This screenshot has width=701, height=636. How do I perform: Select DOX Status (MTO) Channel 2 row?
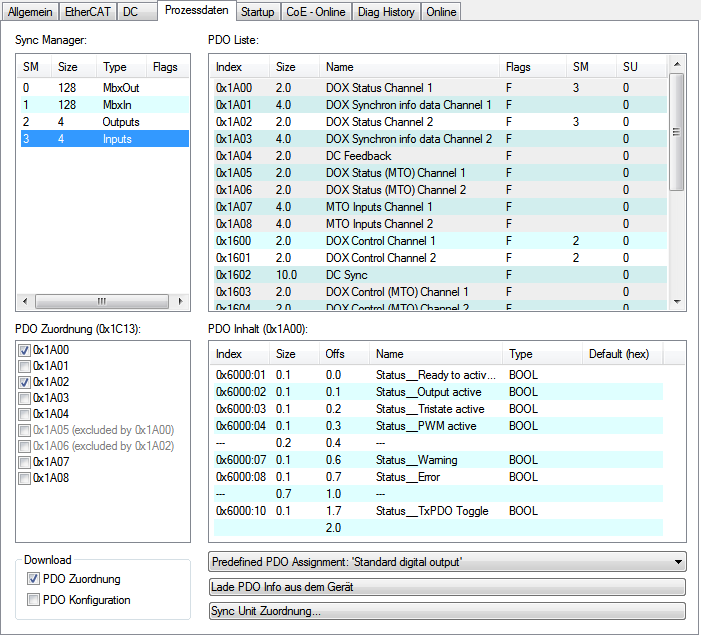[x=440, y=190]
